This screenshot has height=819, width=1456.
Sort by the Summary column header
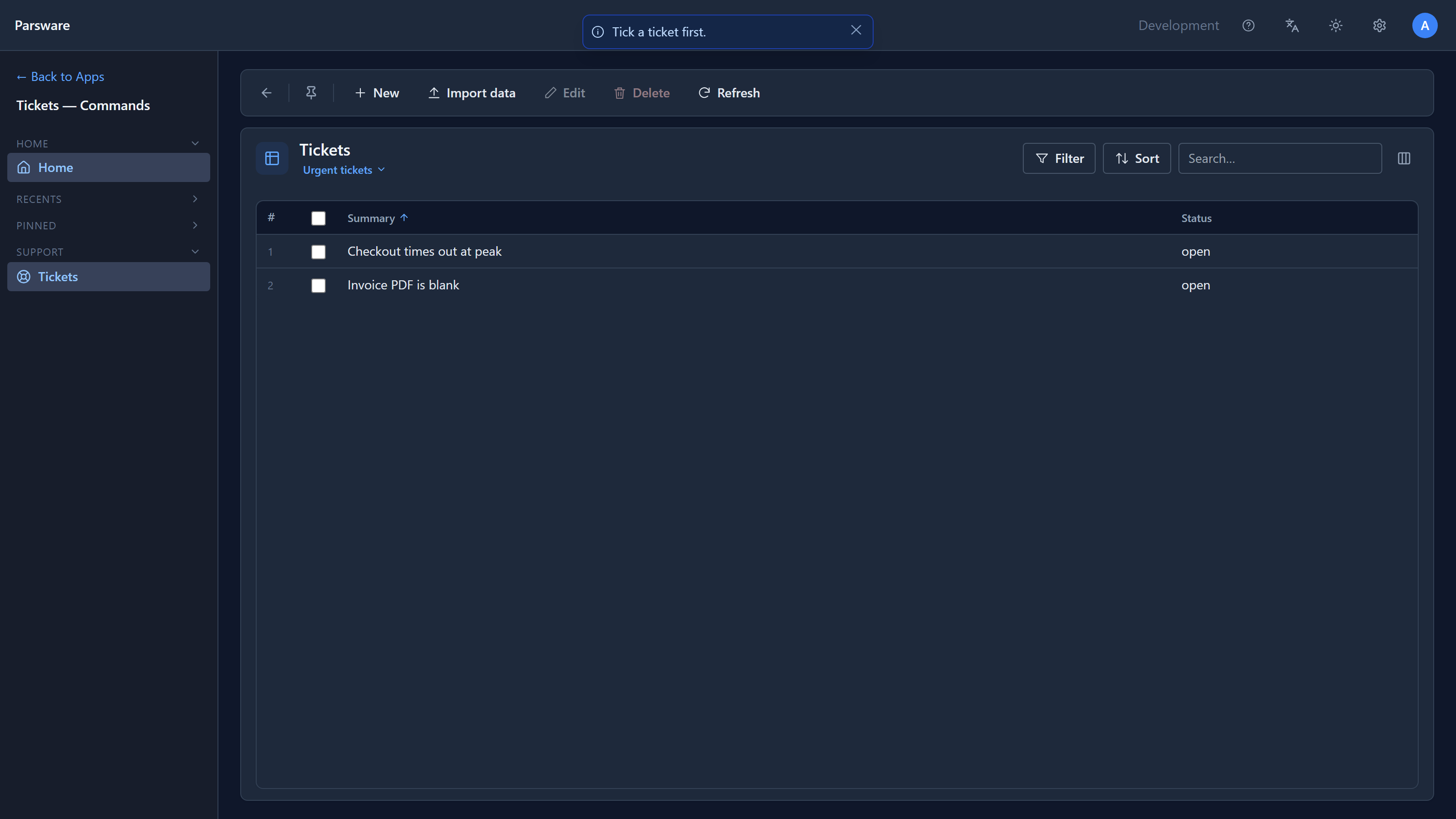point(377,218)
